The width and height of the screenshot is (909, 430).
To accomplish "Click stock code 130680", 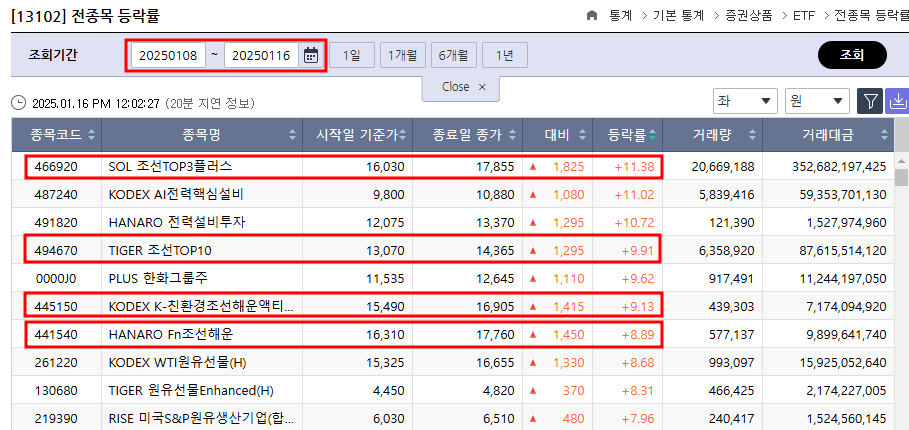I will [x=56, y=391].
